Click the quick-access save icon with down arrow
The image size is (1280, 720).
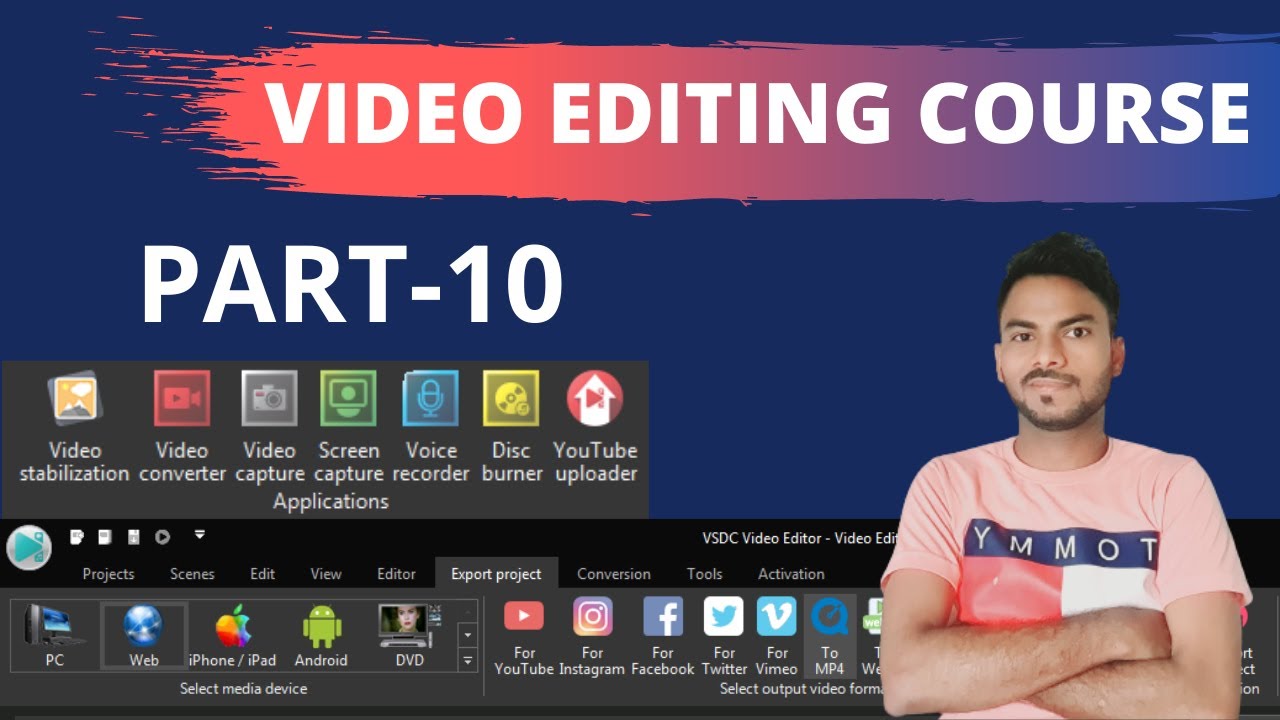(133, 537)
